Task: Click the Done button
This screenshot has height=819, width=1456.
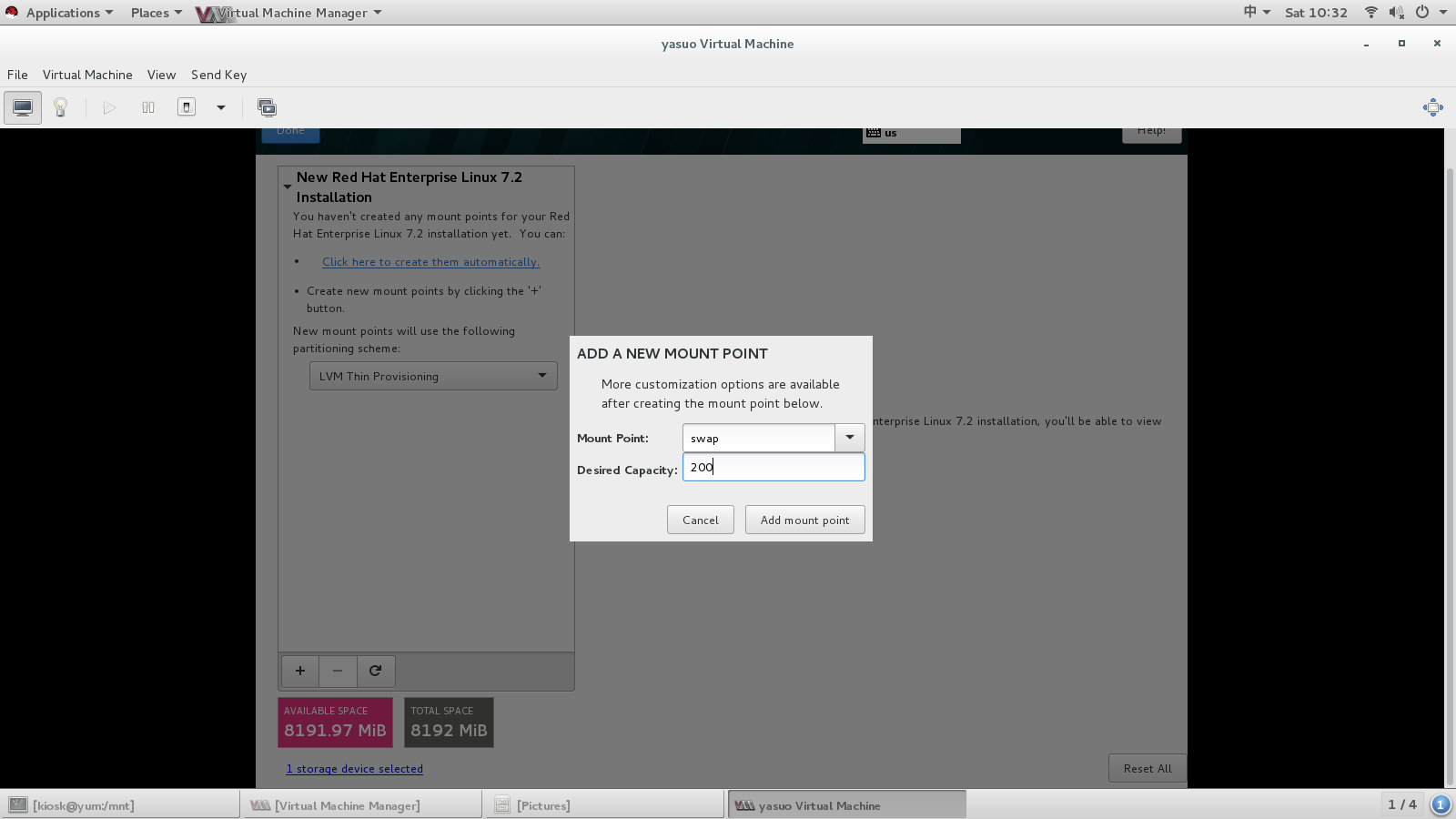Action: click(x=290, y=135)
